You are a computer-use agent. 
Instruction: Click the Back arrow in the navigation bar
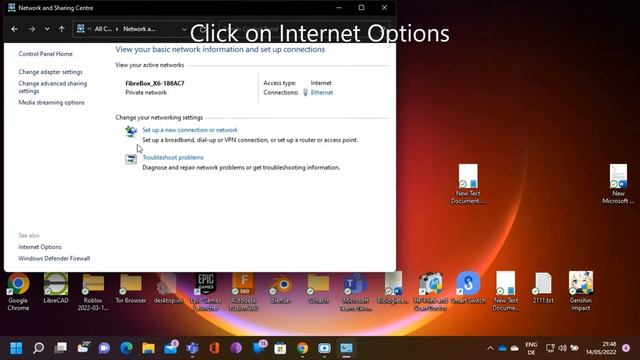[x=15, y=29]
